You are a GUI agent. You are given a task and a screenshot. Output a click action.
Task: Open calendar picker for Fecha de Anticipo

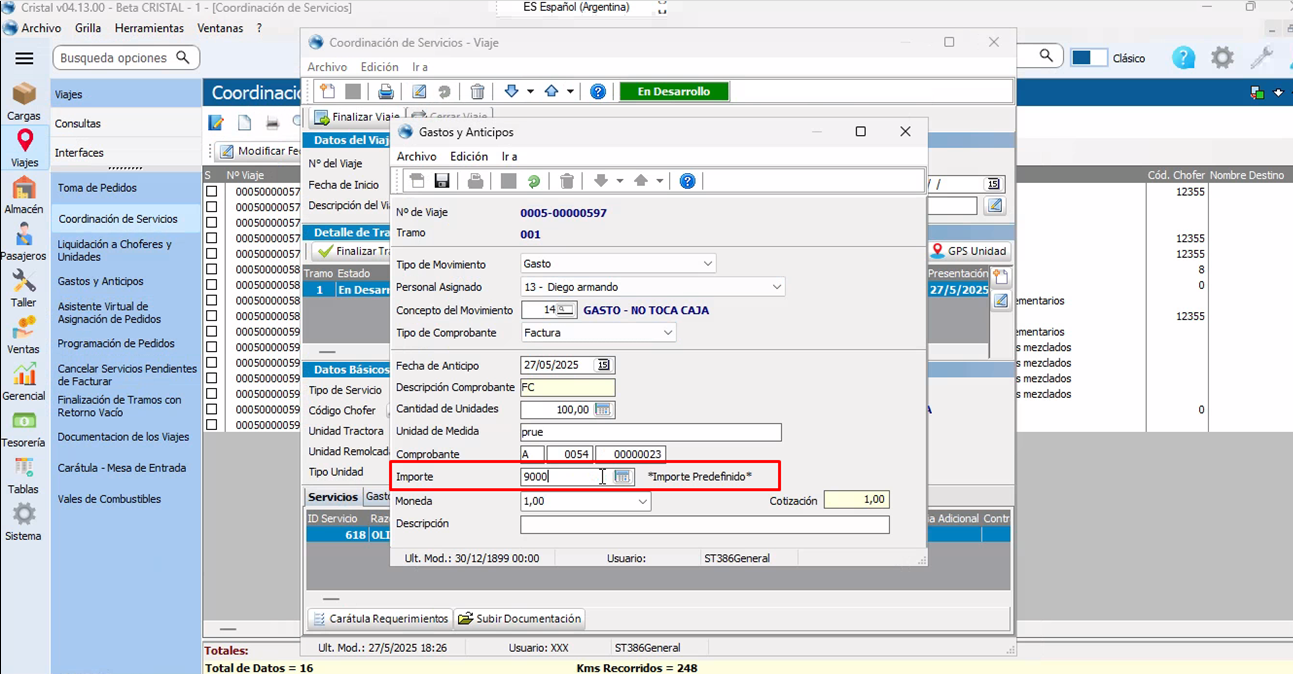[x=603, y=365]
